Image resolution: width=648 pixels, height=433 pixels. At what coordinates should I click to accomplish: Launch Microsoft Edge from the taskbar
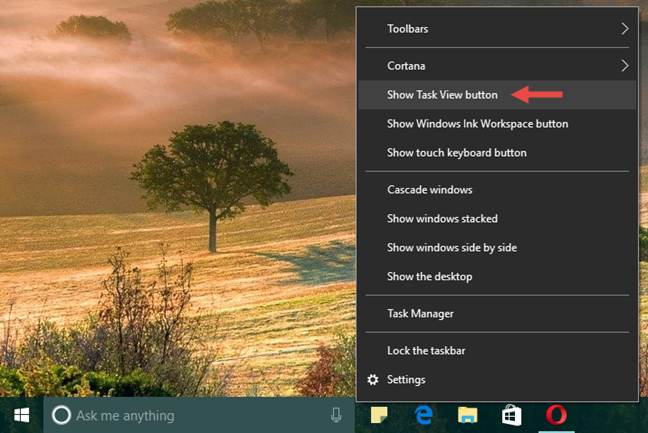424,415
